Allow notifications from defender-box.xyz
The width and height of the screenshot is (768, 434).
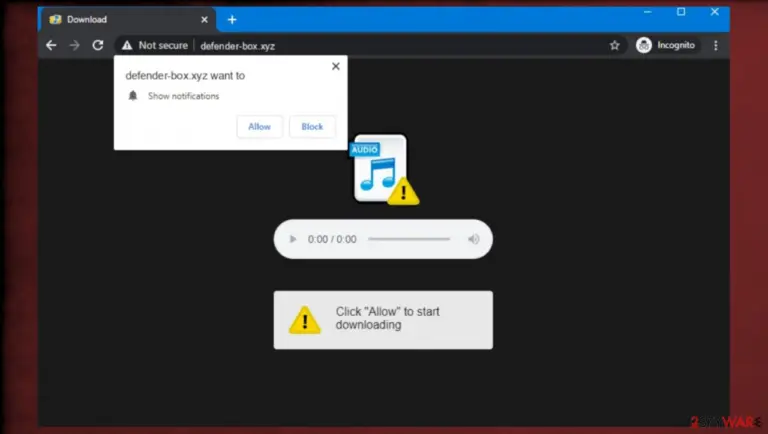(259, 126)
